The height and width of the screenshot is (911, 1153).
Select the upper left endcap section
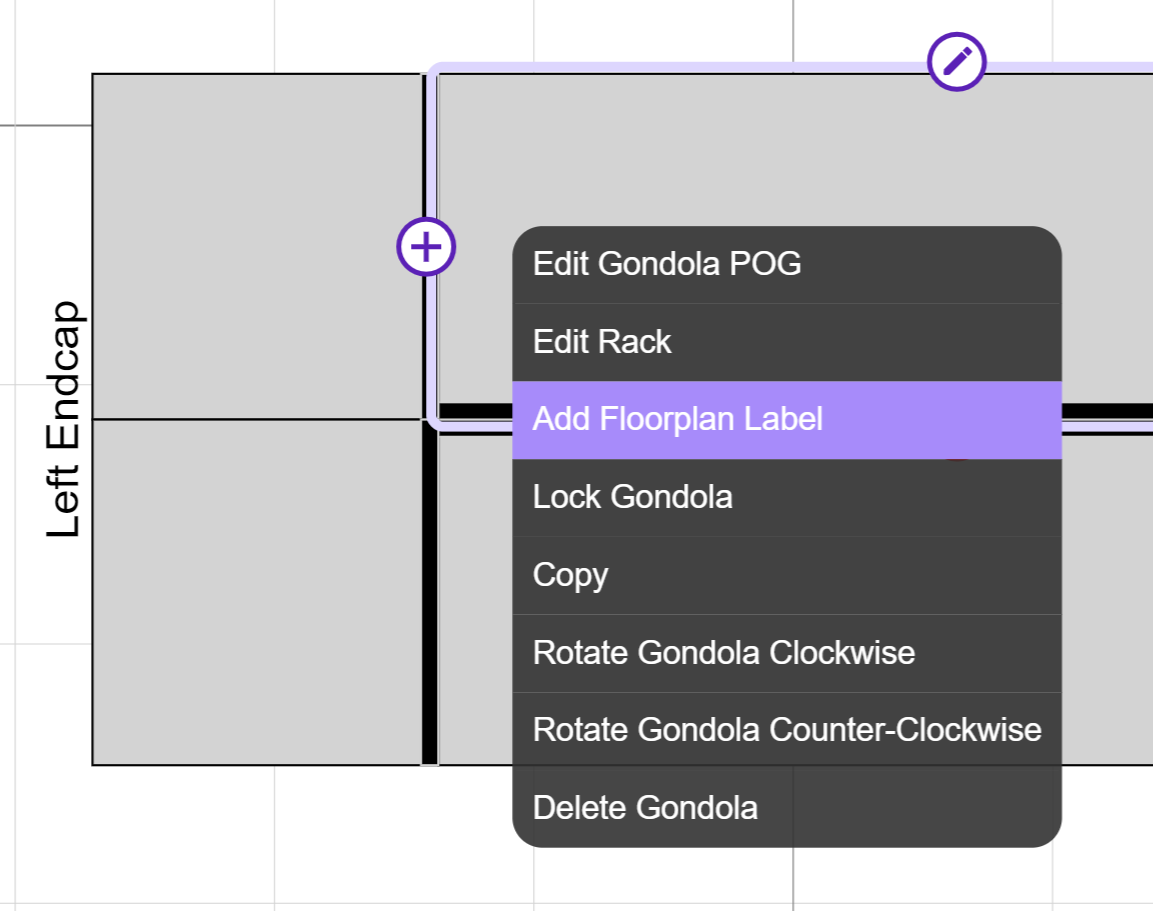(257, 246)
